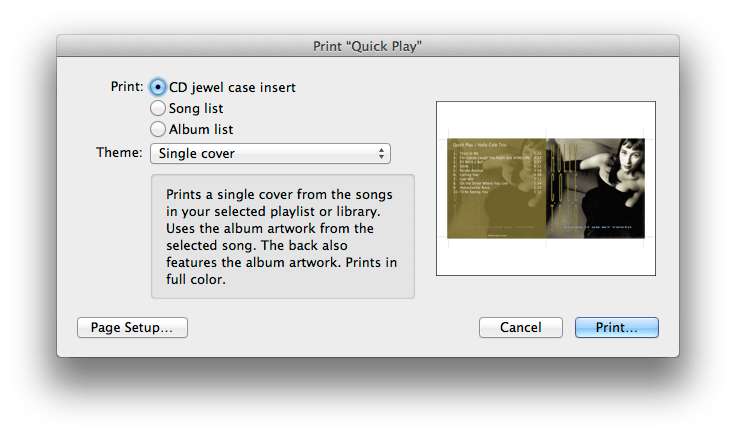Viewport: 736px width, 436px height.
Task: Open the Theme dropdown showing Single cover
Action: pos(270,153)
